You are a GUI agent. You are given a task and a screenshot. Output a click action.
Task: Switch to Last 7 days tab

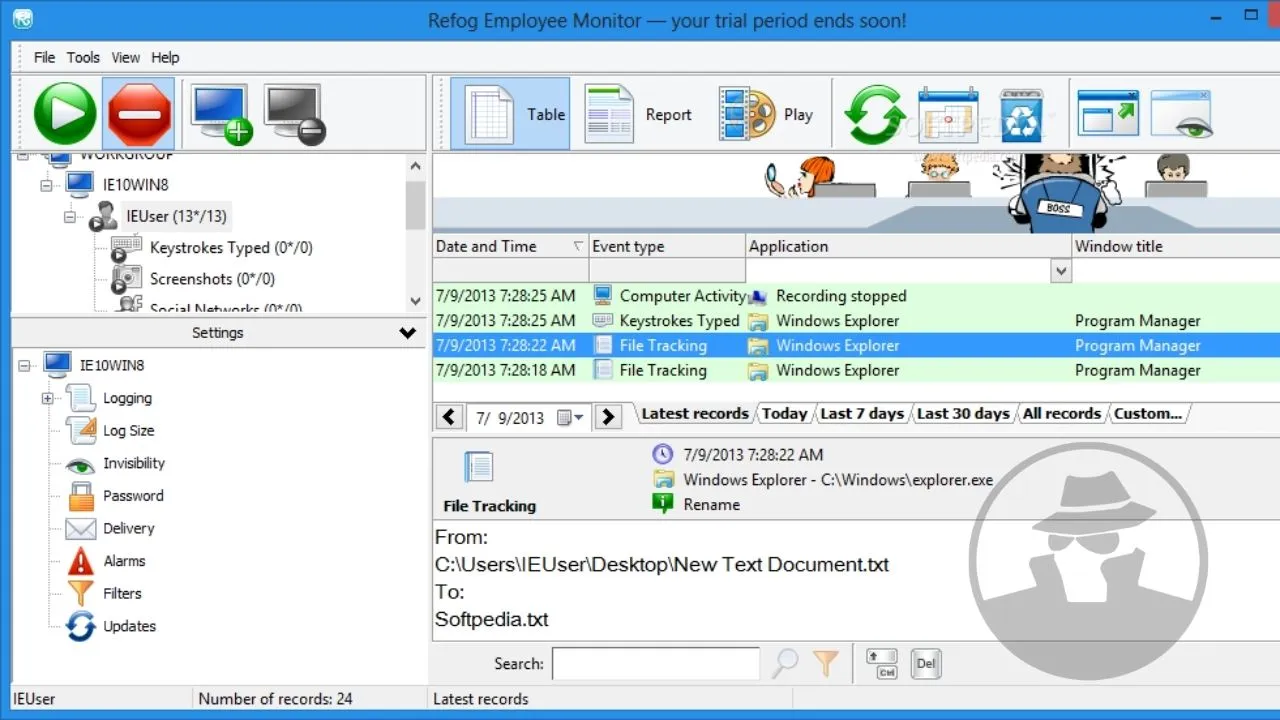862,413
